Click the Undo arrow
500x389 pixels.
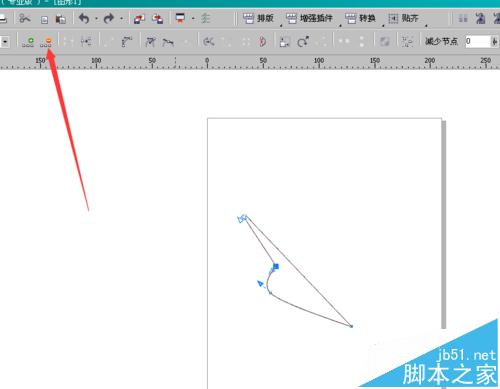point(84,18)
